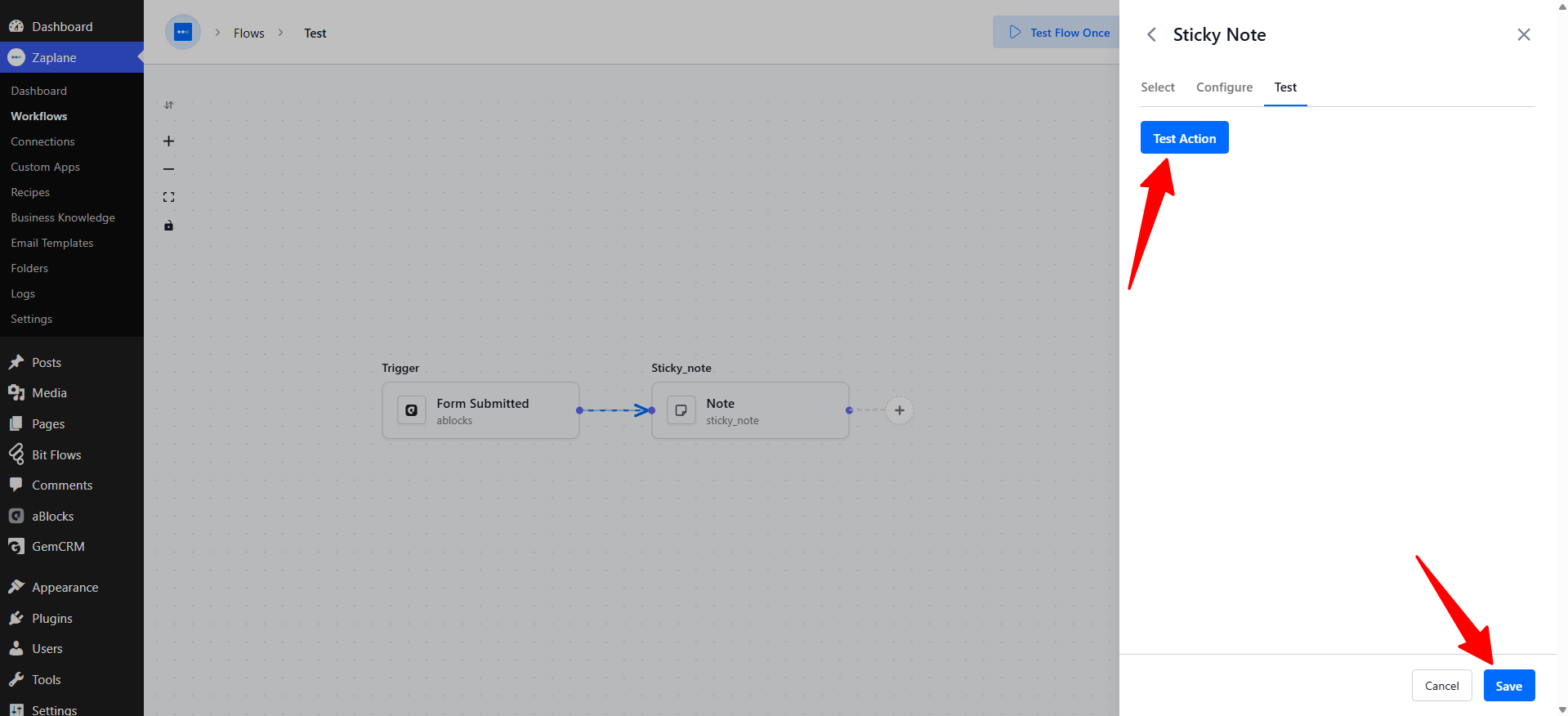Image resolution: width=1568 pixels, height=716 pixels.
Task: Click the layout direction arrows icon
Action: [168, 105]
